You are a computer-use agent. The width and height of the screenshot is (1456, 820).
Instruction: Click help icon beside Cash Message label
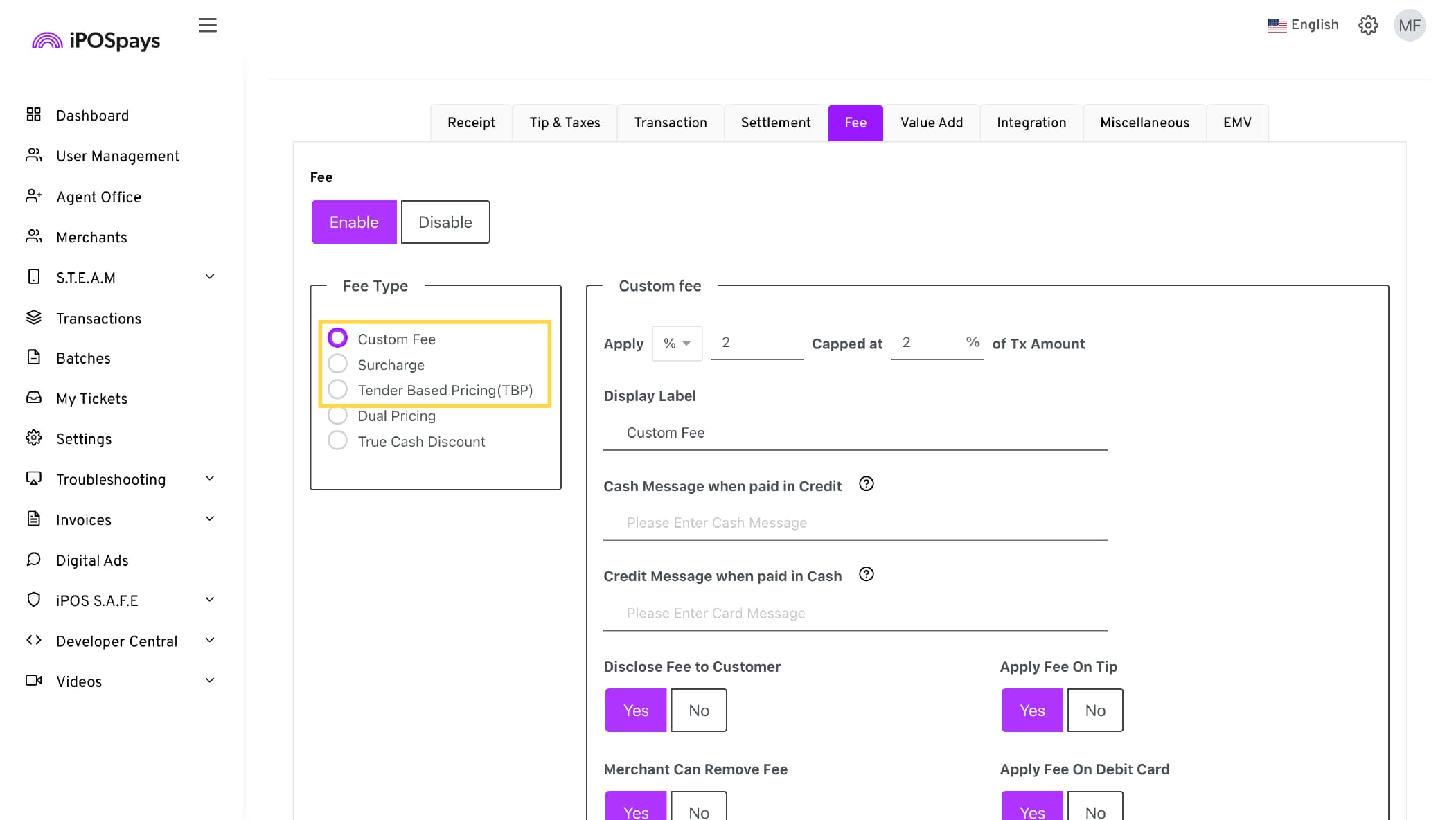(866, 484)
